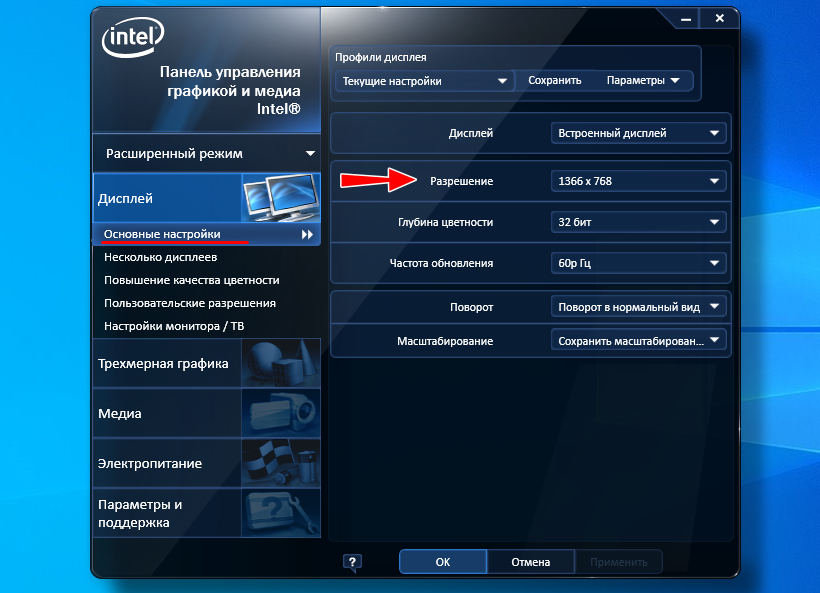Open Несколько дисплеев settings
820x593 pixels.
(161, 257)
